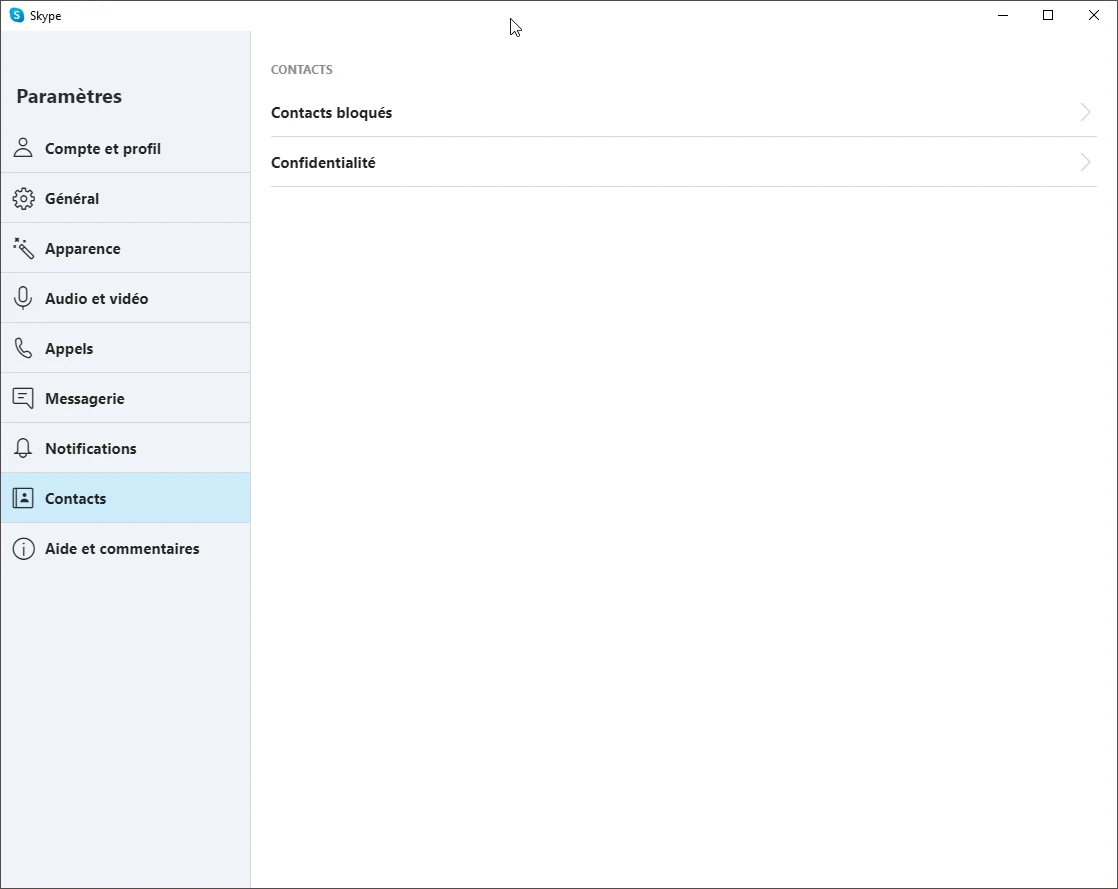Click the Skype logo in the title bar
Image resolution: width=1118 pixels, height=889 pixels.
(x=16, y=15)
